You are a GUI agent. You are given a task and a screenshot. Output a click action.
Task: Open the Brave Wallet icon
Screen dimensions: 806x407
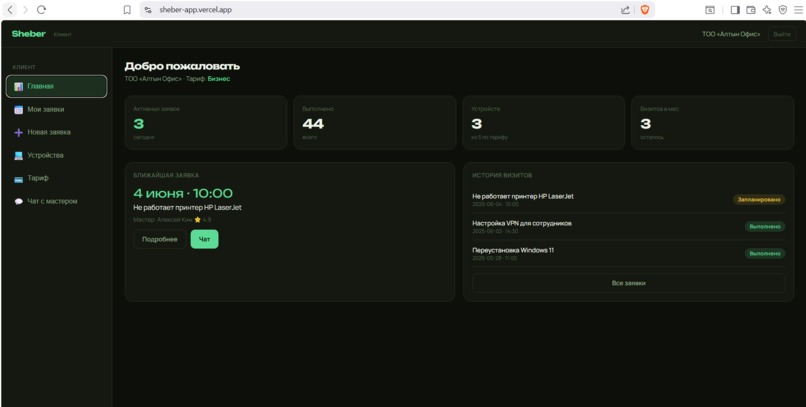click(x=751, y=10)
